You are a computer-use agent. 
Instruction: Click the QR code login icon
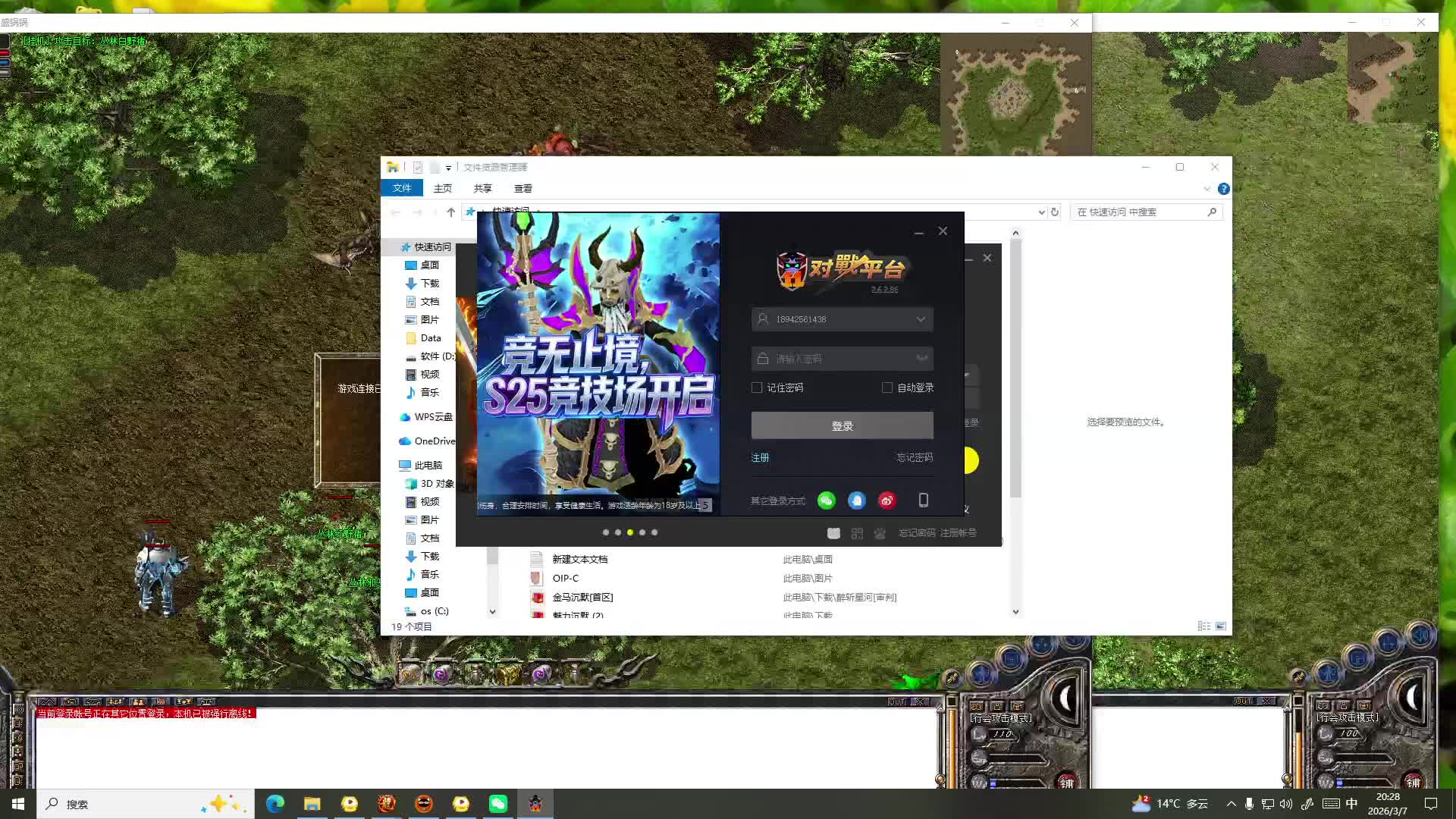coord(857,533)
